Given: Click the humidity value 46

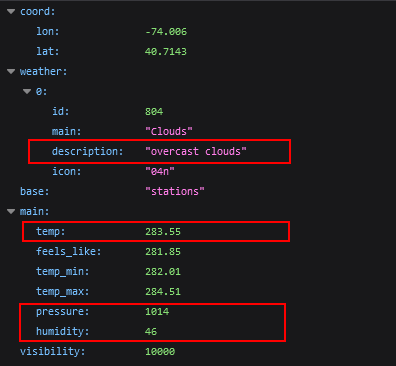Looking at the screenshot, I should tap(151, 331).
